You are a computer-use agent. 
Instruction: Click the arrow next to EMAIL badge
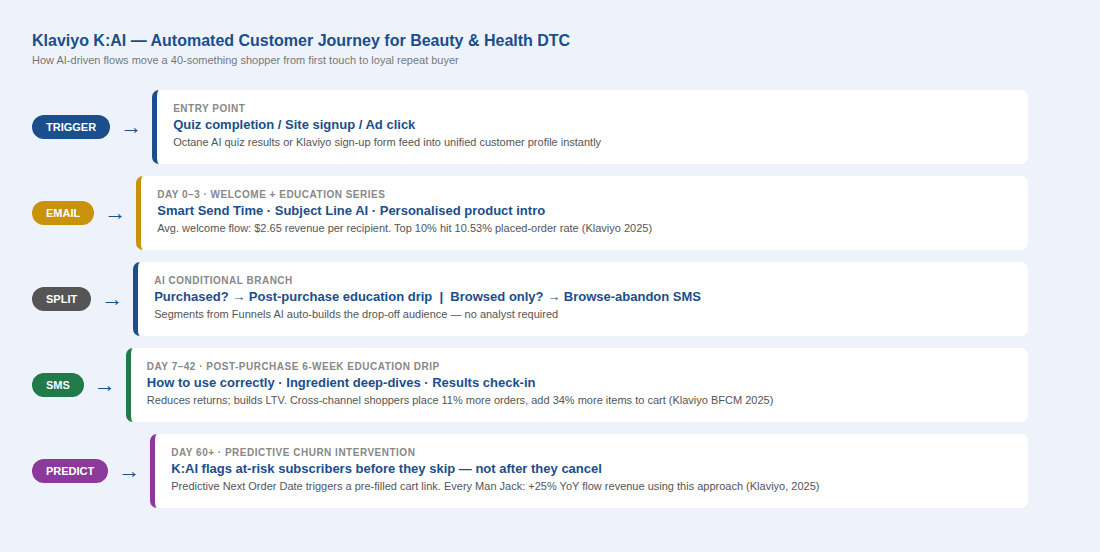pos(115,216)
